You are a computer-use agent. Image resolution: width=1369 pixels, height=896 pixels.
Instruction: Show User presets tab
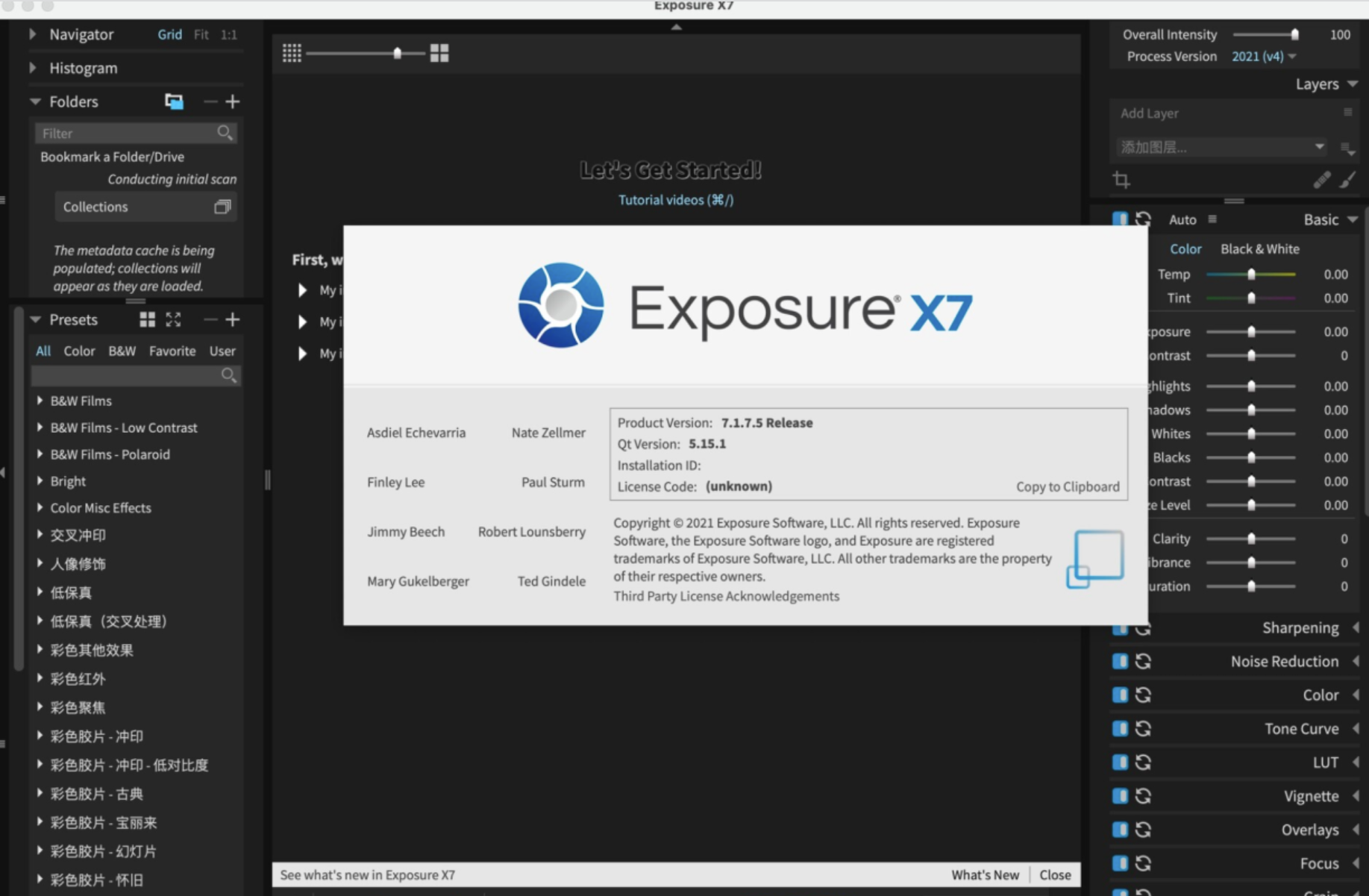tap(222, 351)
